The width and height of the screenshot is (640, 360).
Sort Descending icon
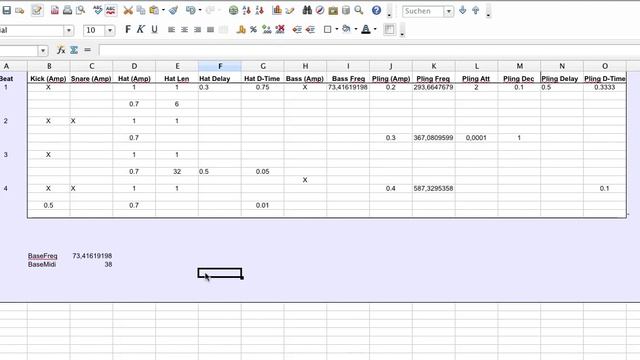[259, 11]
